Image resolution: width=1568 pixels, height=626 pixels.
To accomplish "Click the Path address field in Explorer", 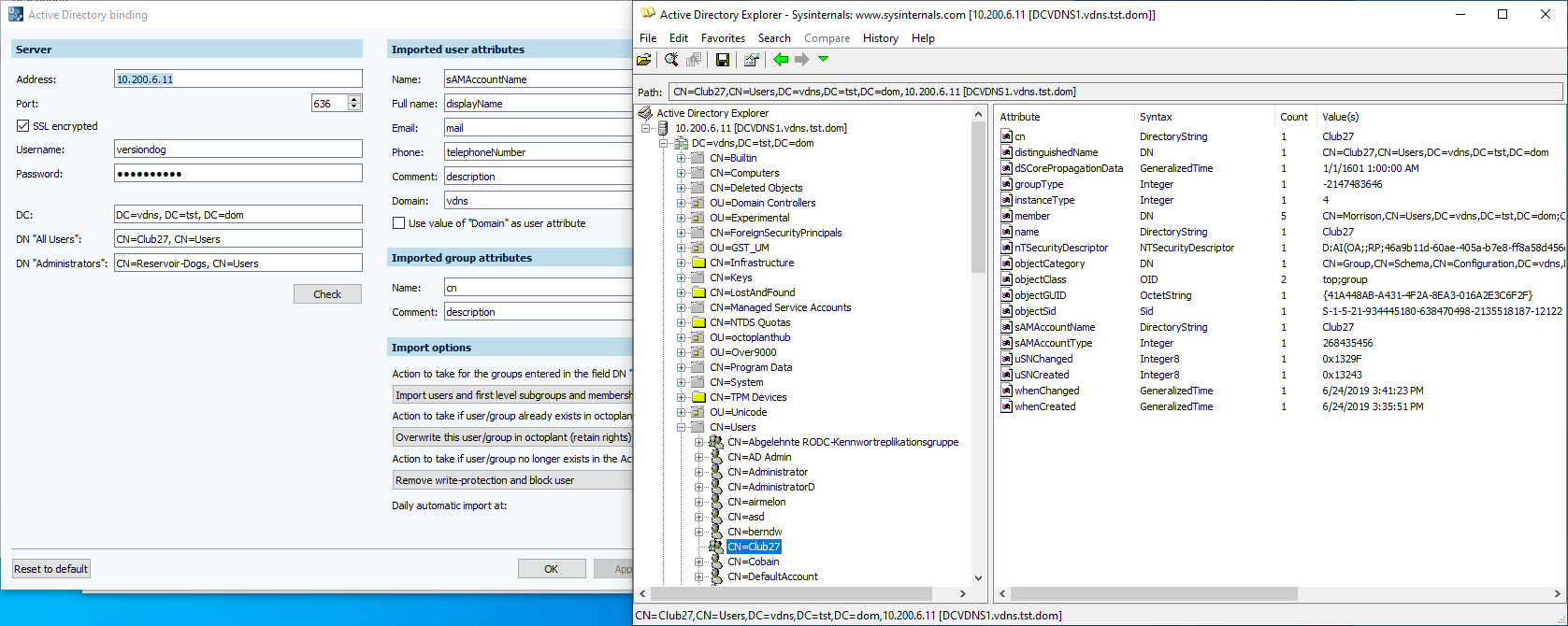I will pyautogui.click(x=1115, y=92).
